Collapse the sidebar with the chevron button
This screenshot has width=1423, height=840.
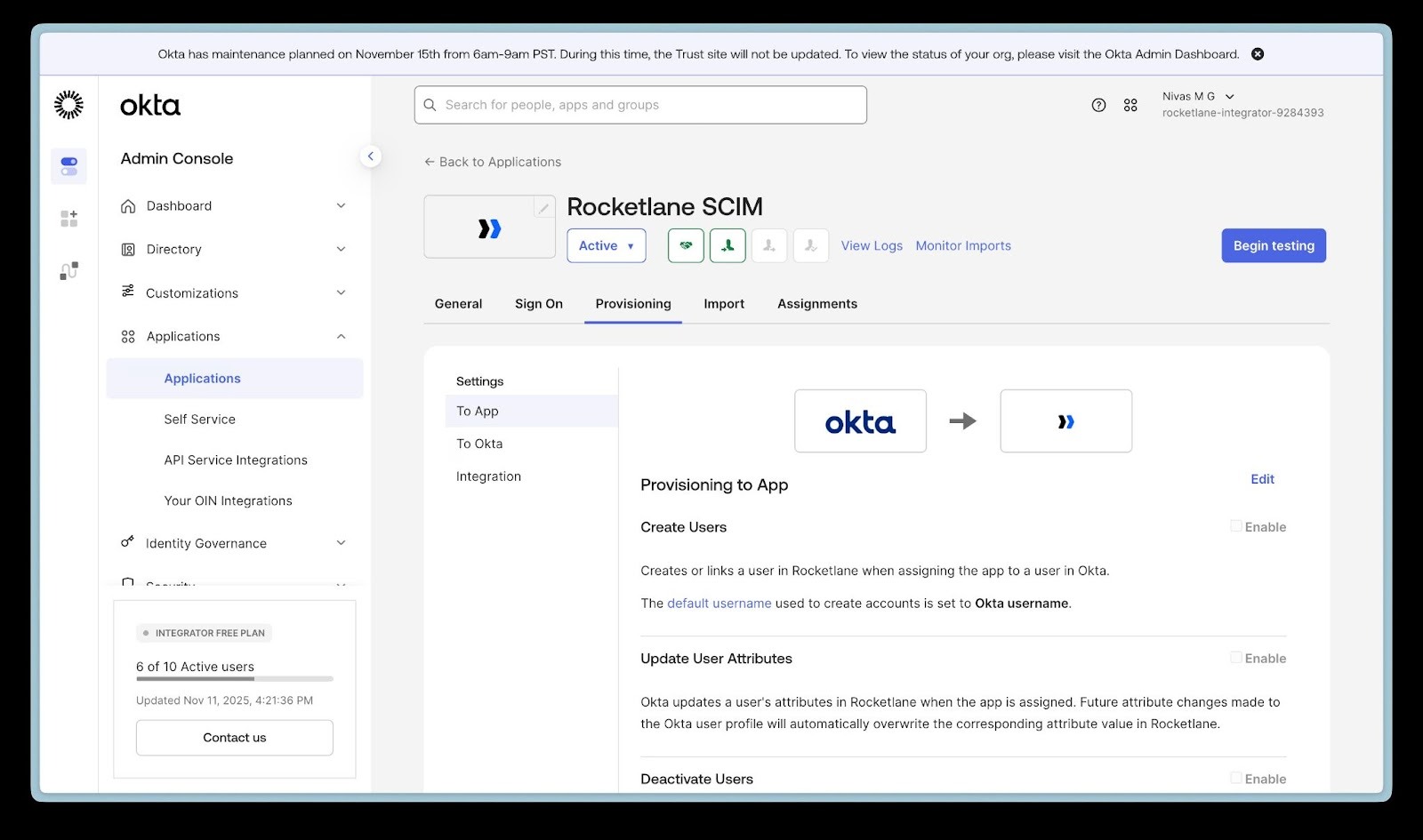[371, 156]
